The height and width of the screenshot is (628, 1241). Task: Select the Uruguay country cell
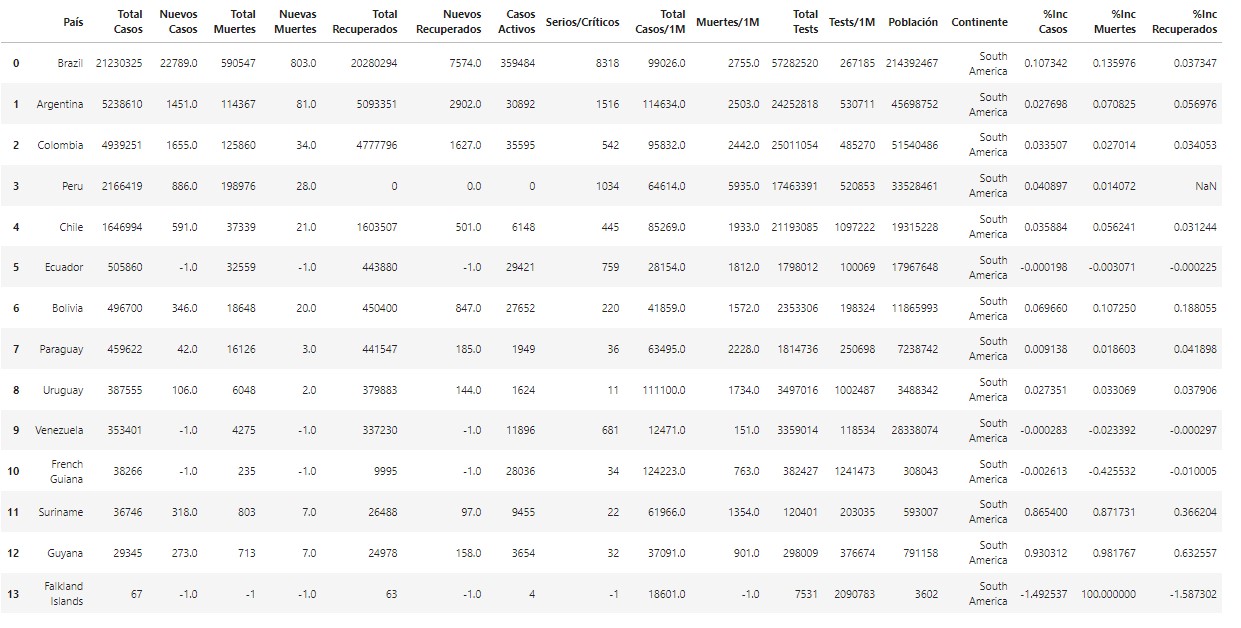point(64,390)
